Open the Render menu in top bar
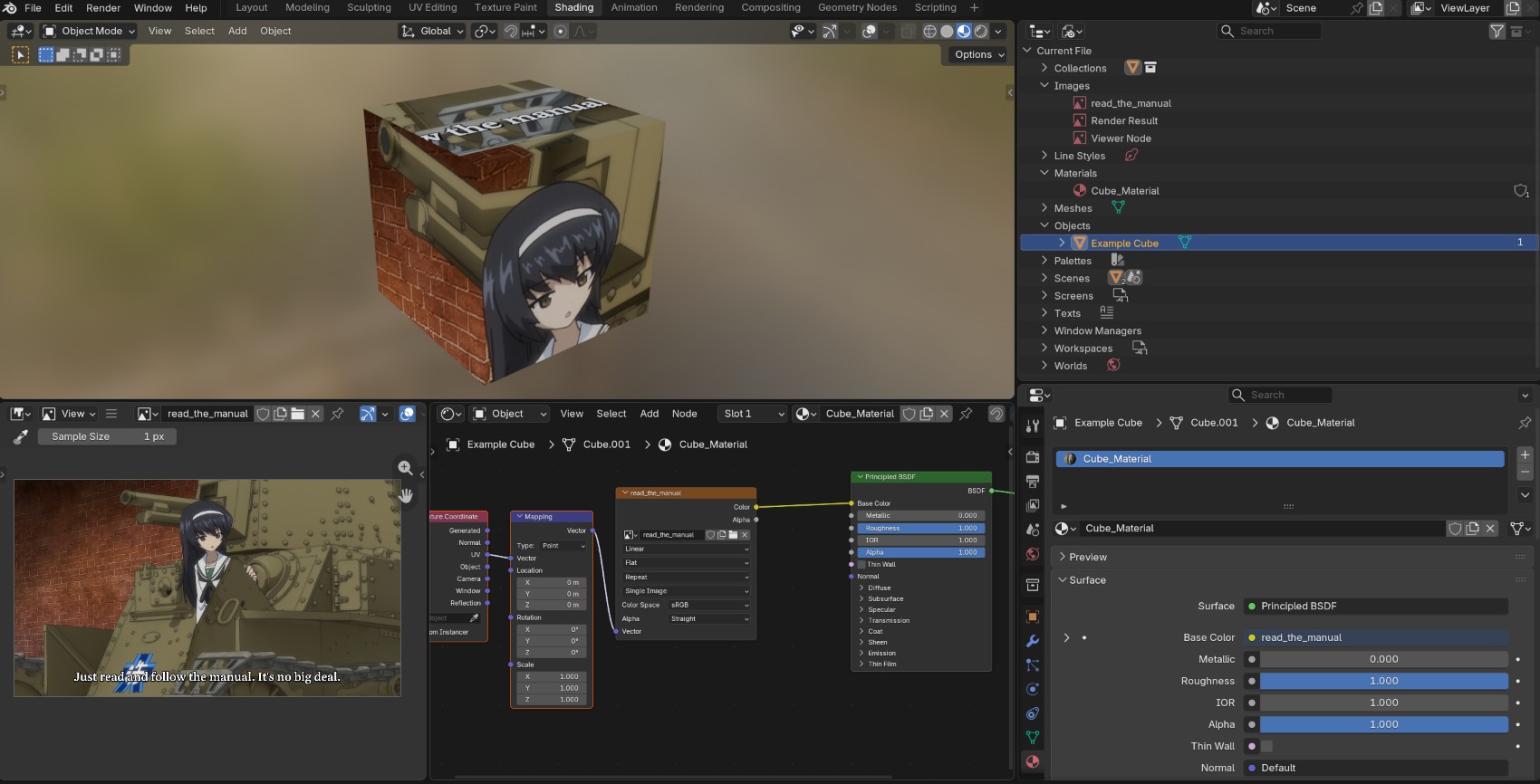Image resolution: width=1540 pixels, height=784 pixels. coord(103,7)
